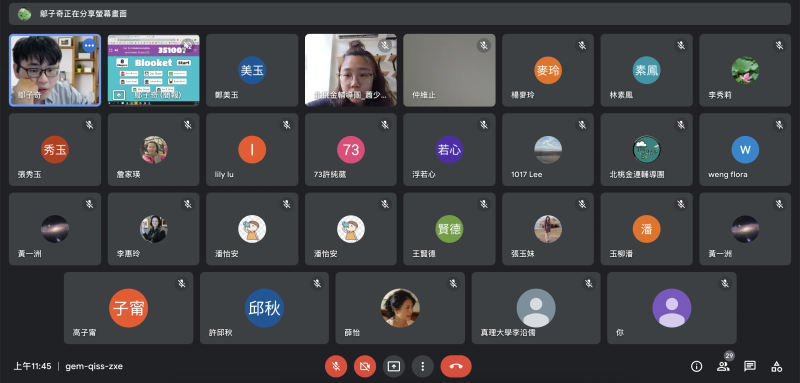Click the muted mic icon on 王賢德 tile
Screen dimensions: 800x383
point(484,204)
